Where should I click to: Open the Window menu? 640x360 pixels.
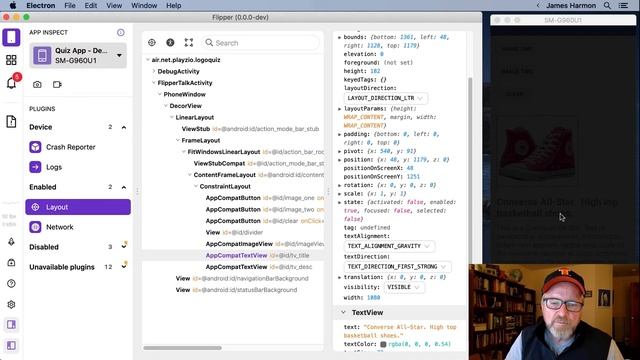coord(144,6)
